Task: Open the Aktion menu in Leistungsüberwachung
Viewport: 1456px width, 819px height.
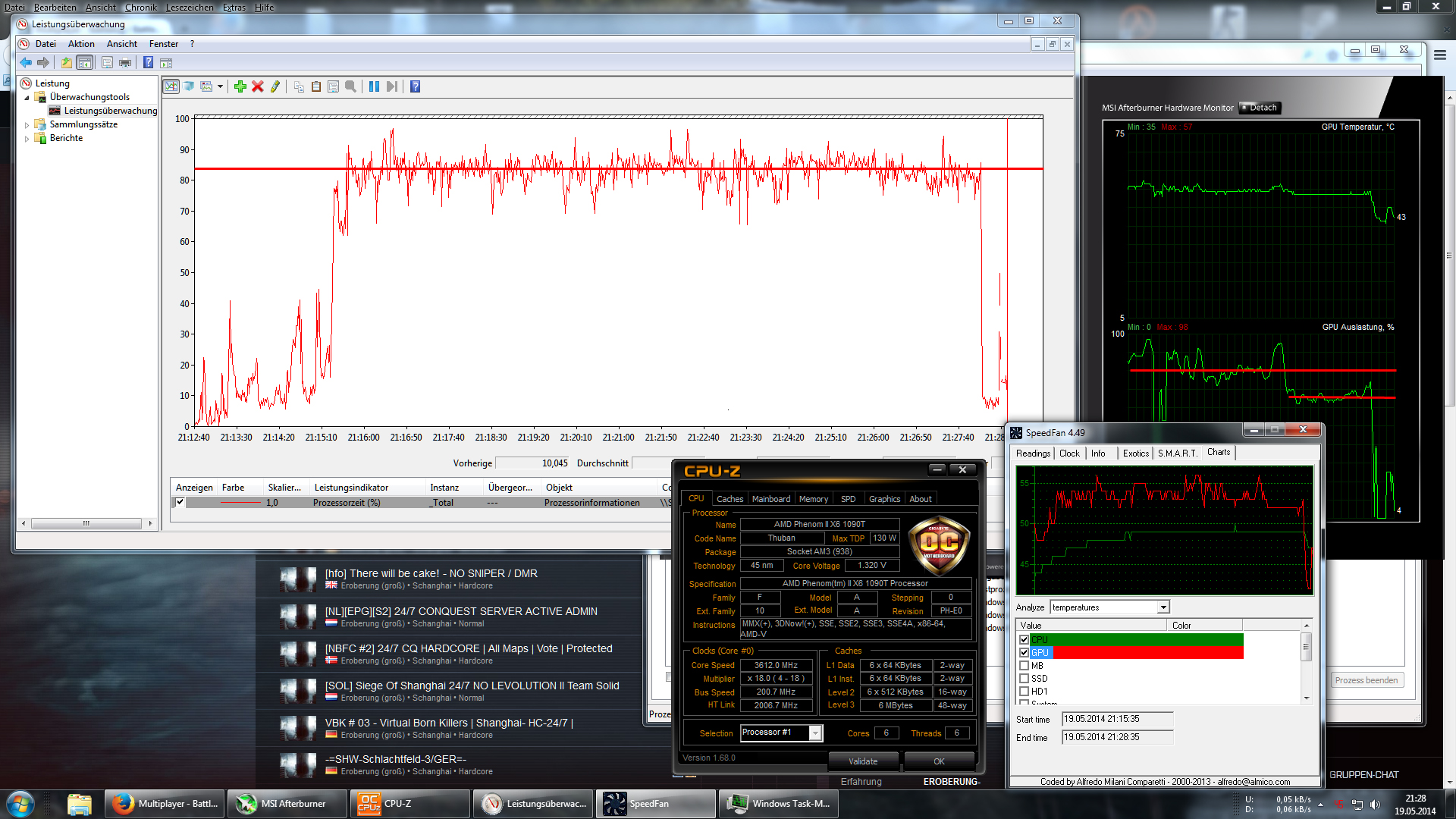Action: 81,44
